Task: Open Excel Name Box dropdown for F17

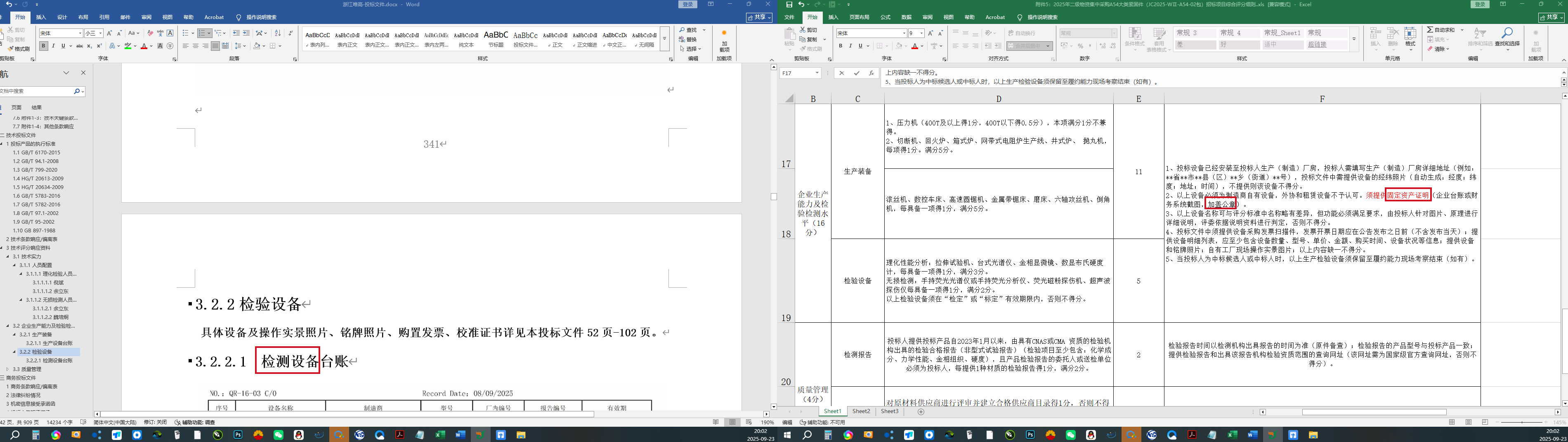Action: pyautogui.click(x=817, y=73)
